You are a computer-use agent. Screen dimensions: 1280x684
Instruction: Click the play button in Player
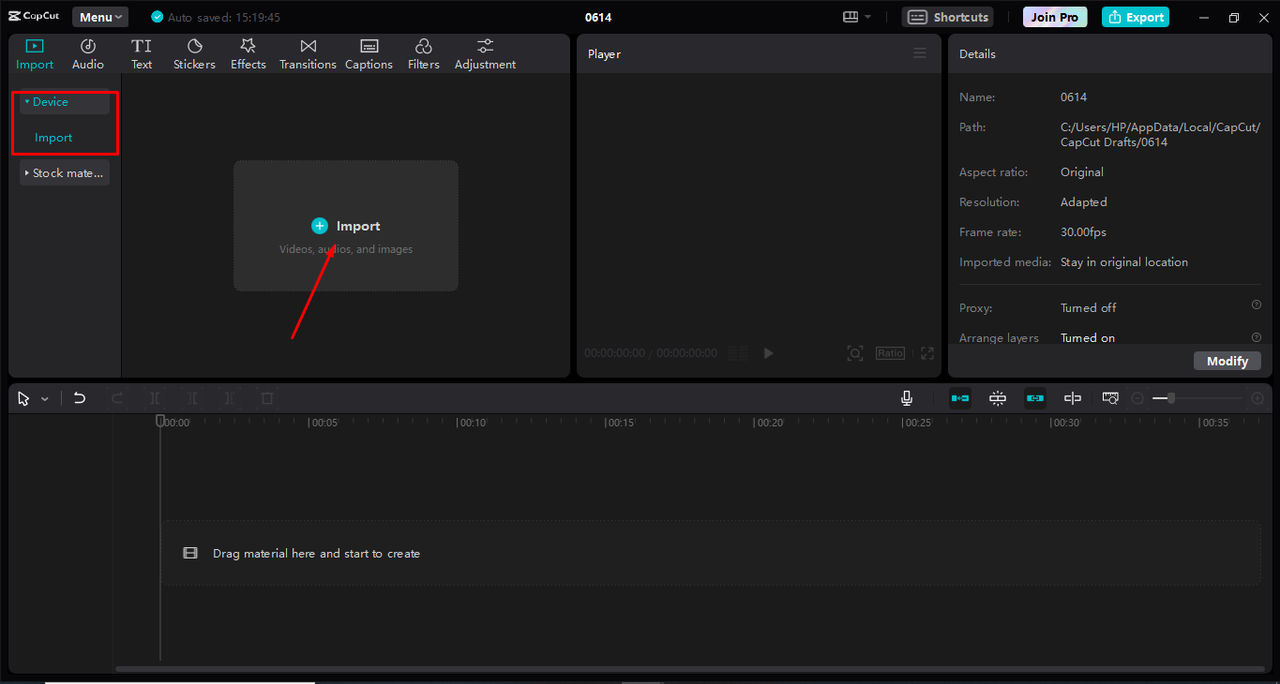pyautogui.click(x=768, y=353)
